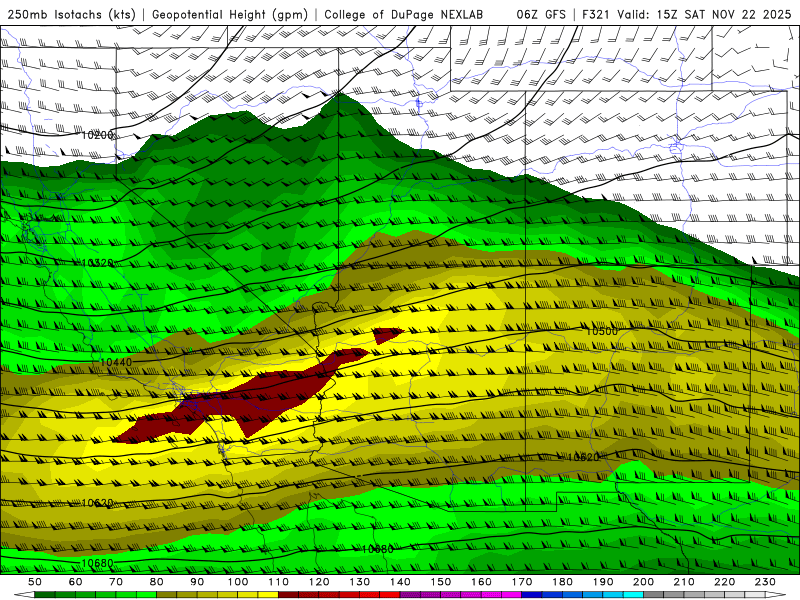The width and height of the screenshot is (800, 600).
Task: Click the 'College of DuPage NEXLAB' text
Action: (404, 14)
